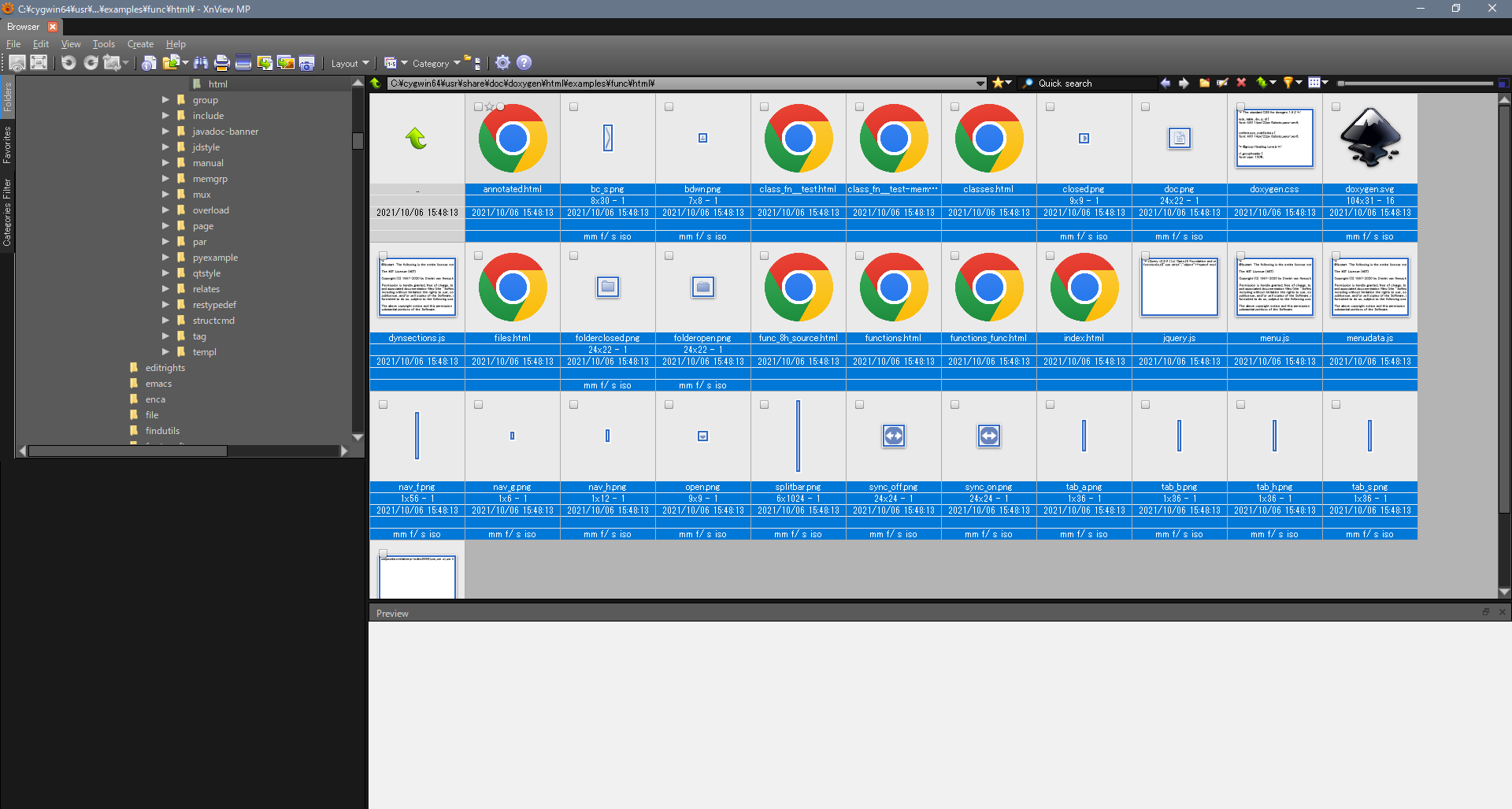
Task: Select the emacs folder in tree
Action: coord(158,384)
